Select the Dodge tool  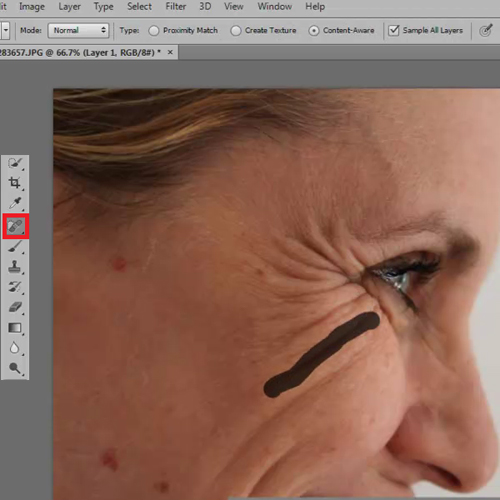click(15, 368)
